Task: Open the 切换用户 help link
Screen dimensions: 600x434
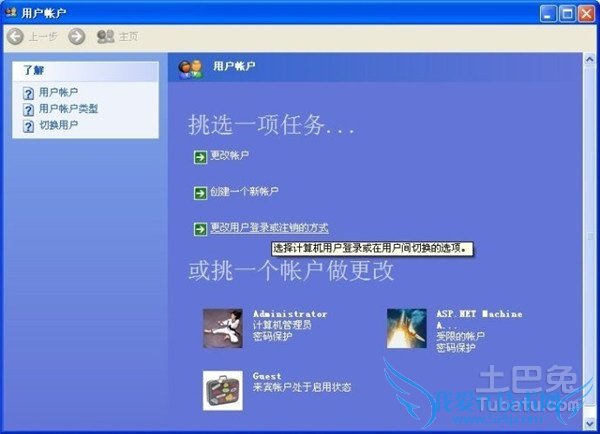Action: pyautogui.click(x=59, y=125)
